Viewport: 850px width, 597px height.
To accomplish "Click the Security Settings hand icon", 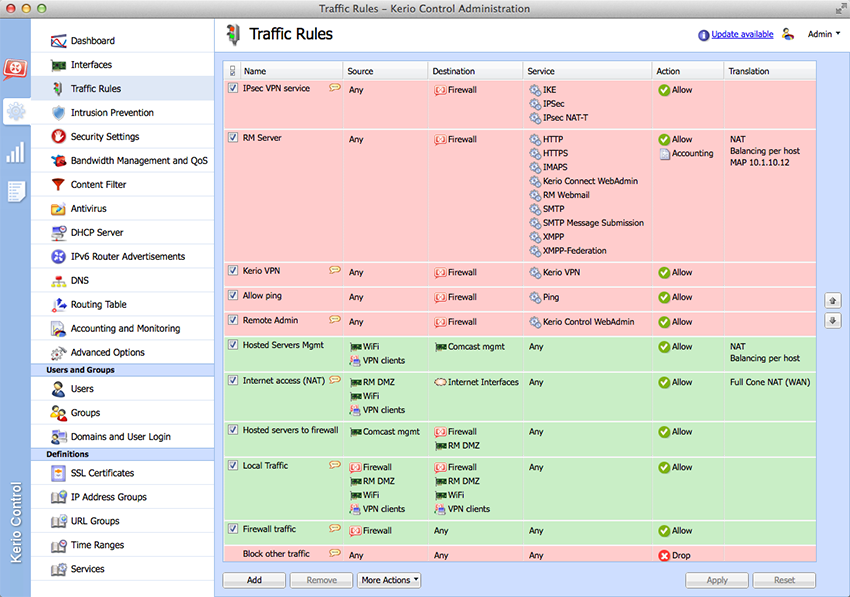I will [58, 137].
